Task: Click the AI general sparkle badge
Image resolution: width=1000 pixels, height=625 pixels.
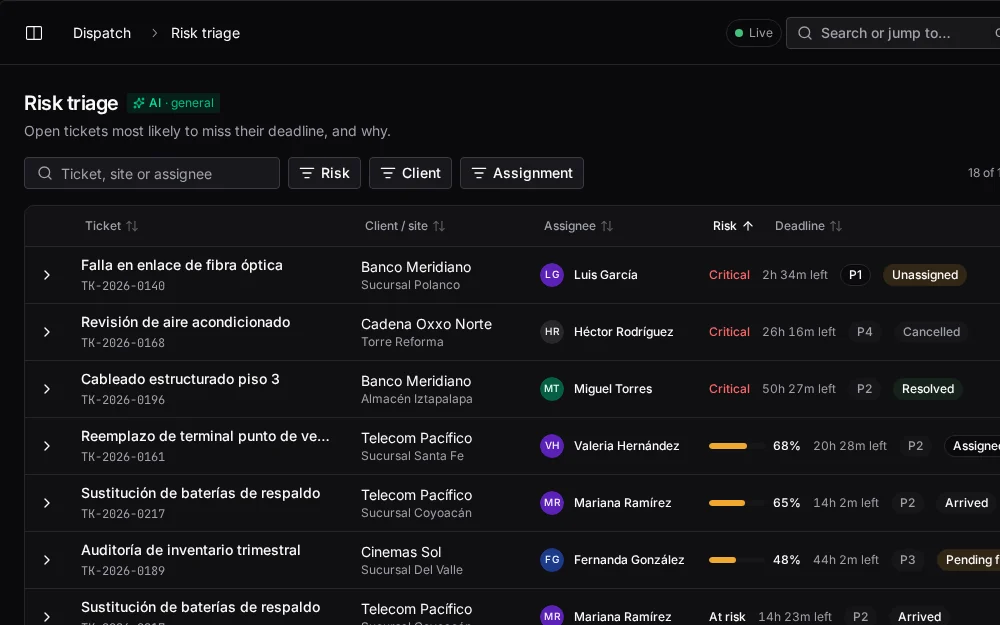Action: coord(173,103)
